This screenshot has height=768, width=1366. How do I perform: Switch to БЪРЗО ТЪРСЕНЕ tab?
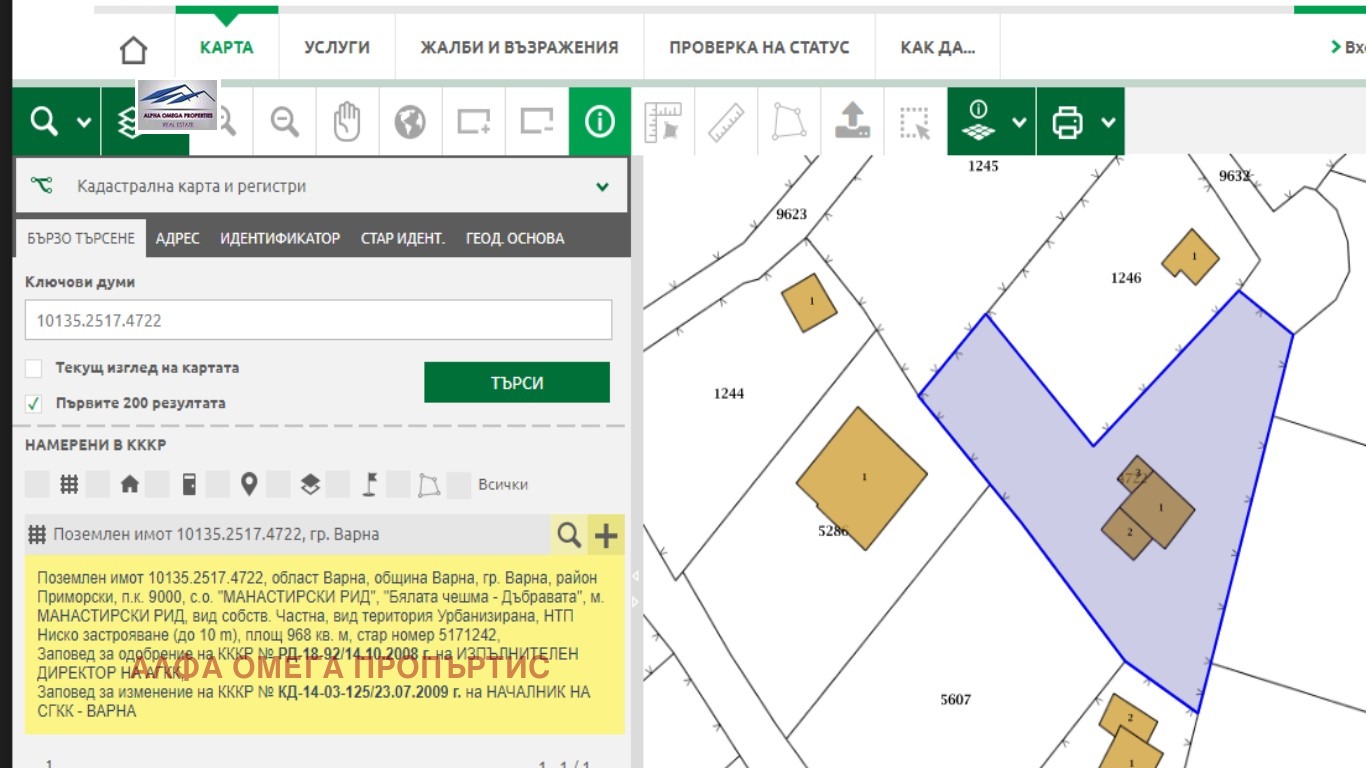(81, 238)
